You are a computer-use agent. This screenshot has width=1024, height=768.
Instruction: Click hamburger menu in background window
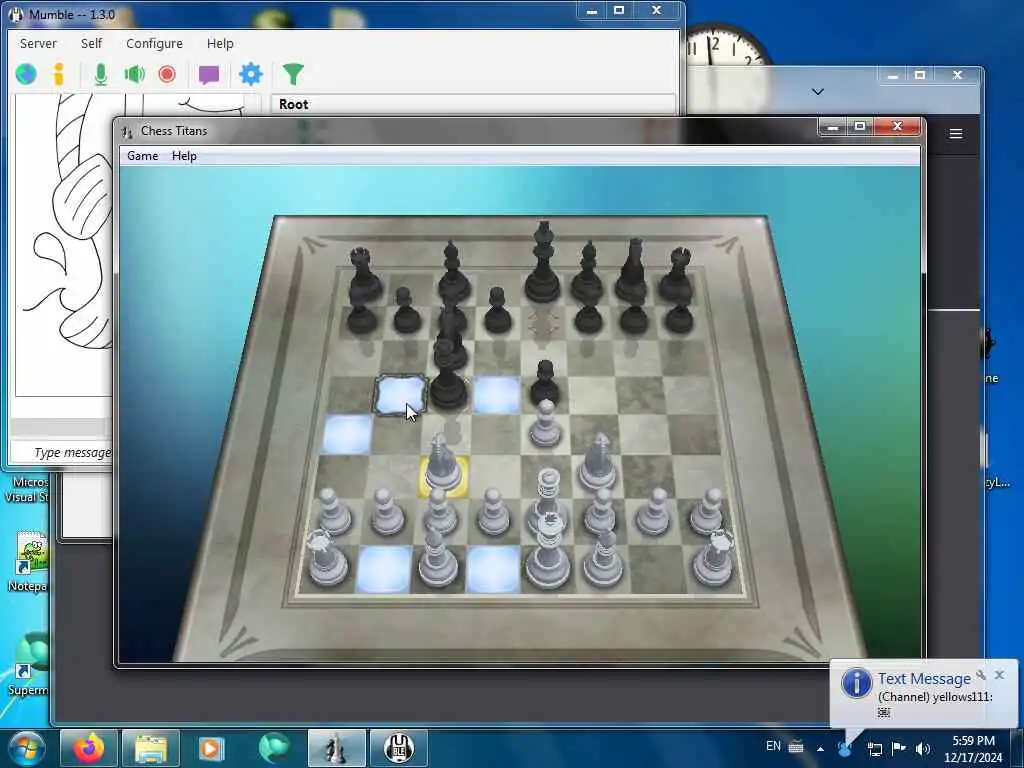(955, 134)
